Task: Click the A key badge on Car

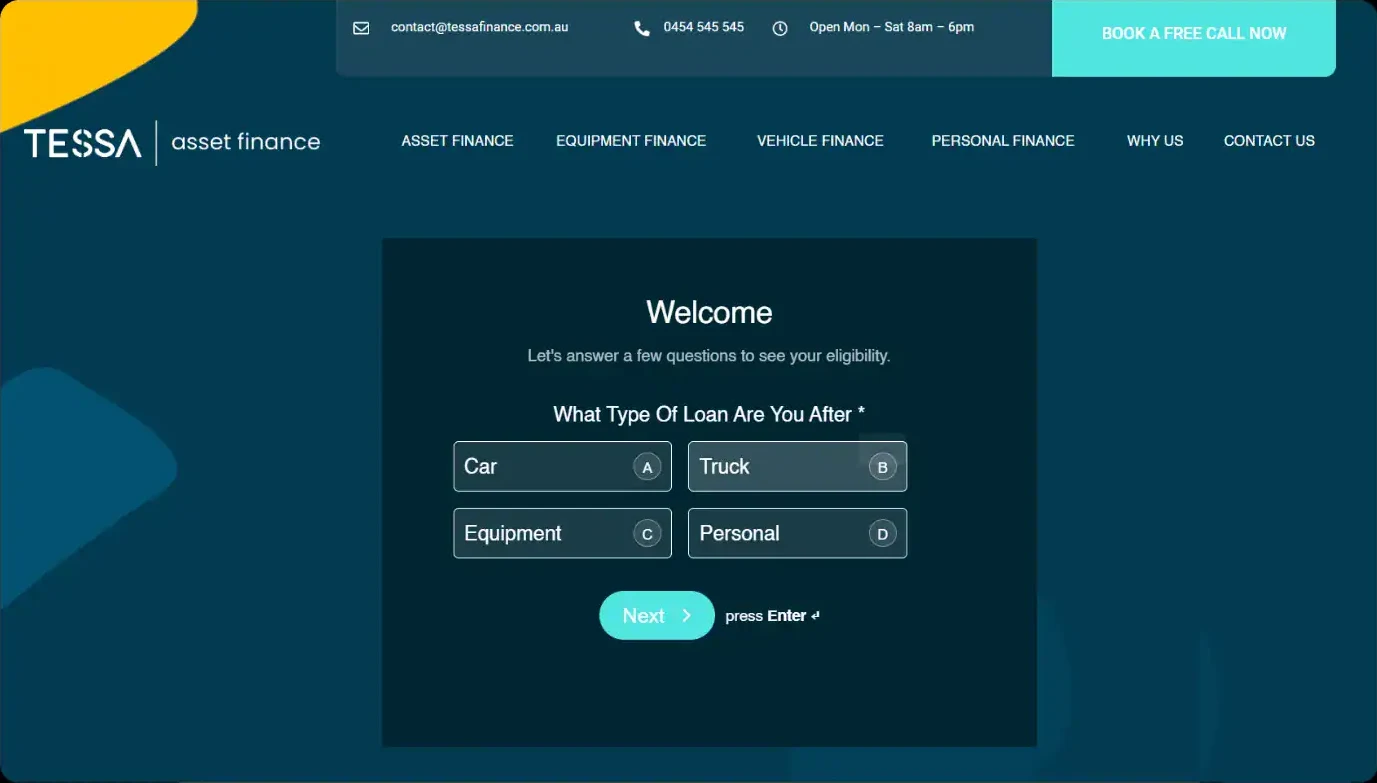Action: 647,467
